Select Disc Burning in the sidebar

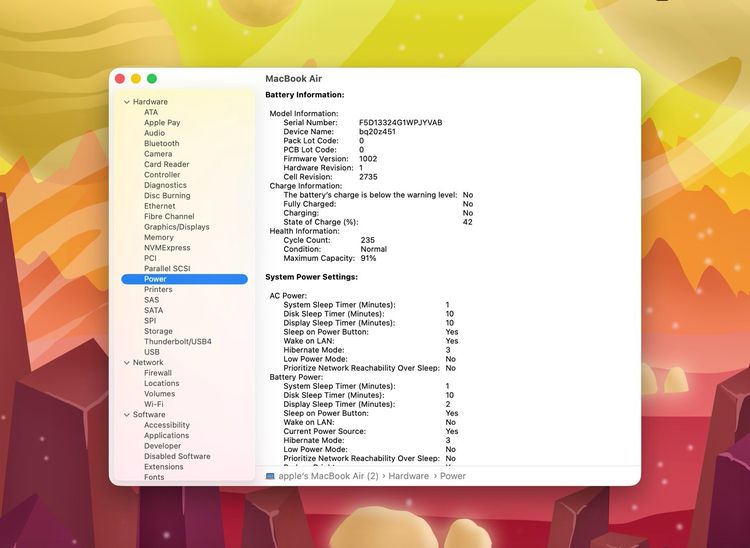click(167, 196)
